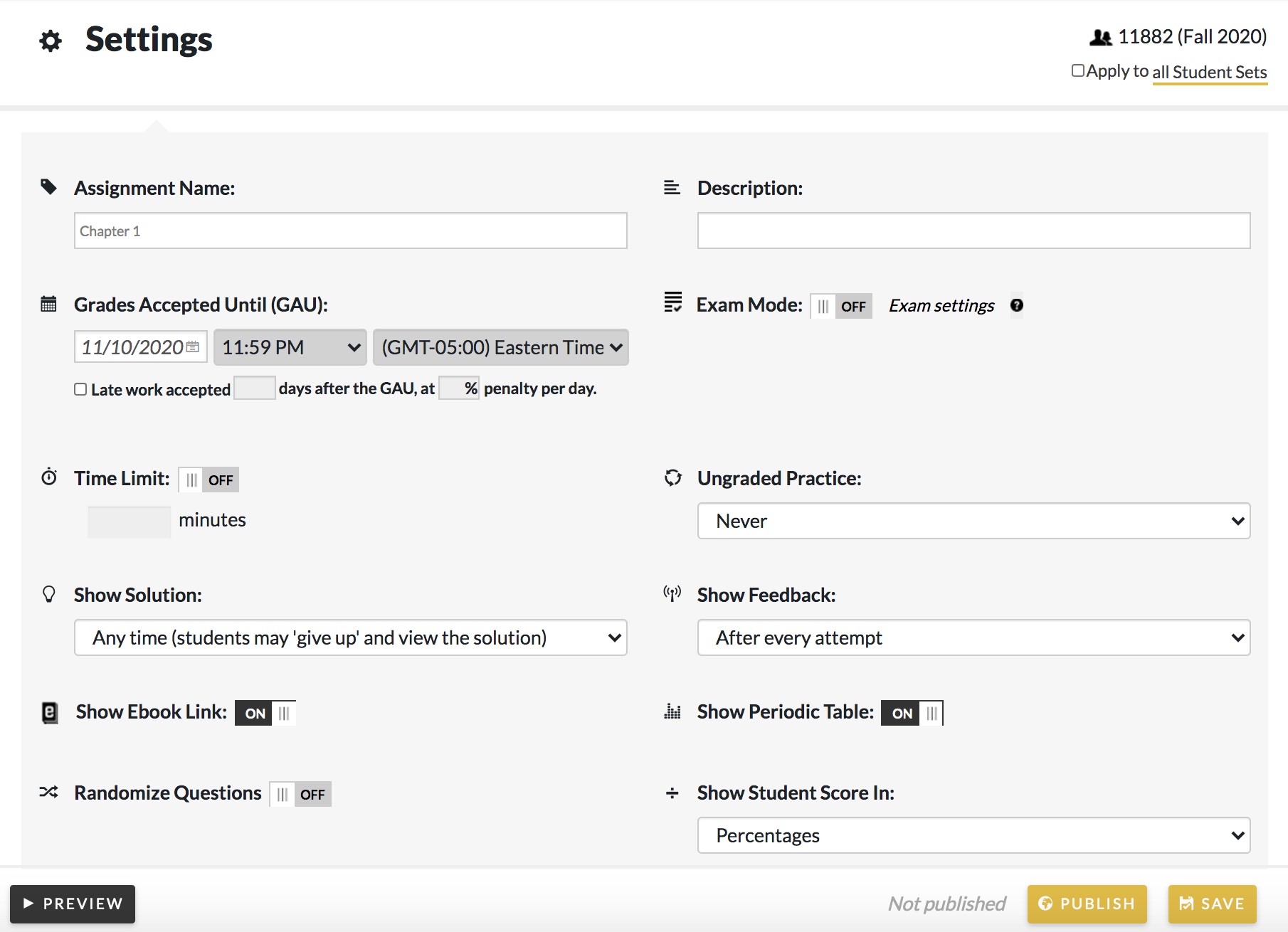
Task: Click the Settings gear icon
Action: point(51,41)
